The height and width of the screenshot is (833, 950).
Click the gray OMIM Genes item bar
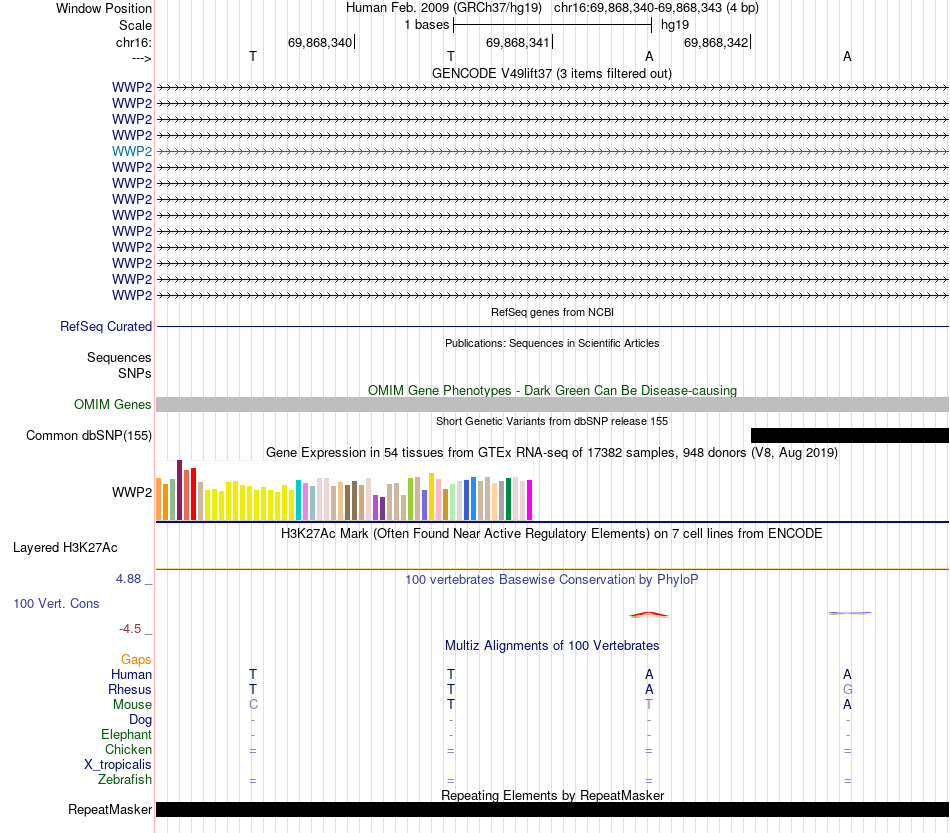[552, 405]
